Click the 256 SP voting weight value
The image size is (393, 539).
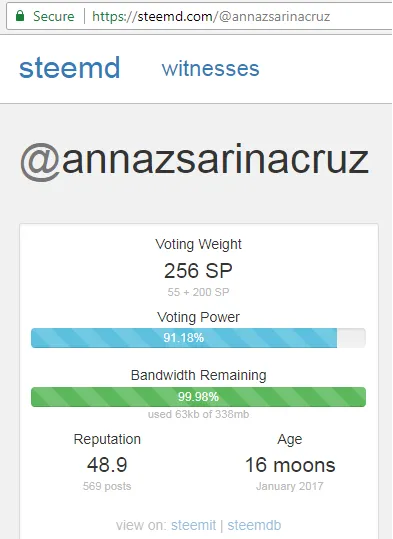tap(198, 271)
